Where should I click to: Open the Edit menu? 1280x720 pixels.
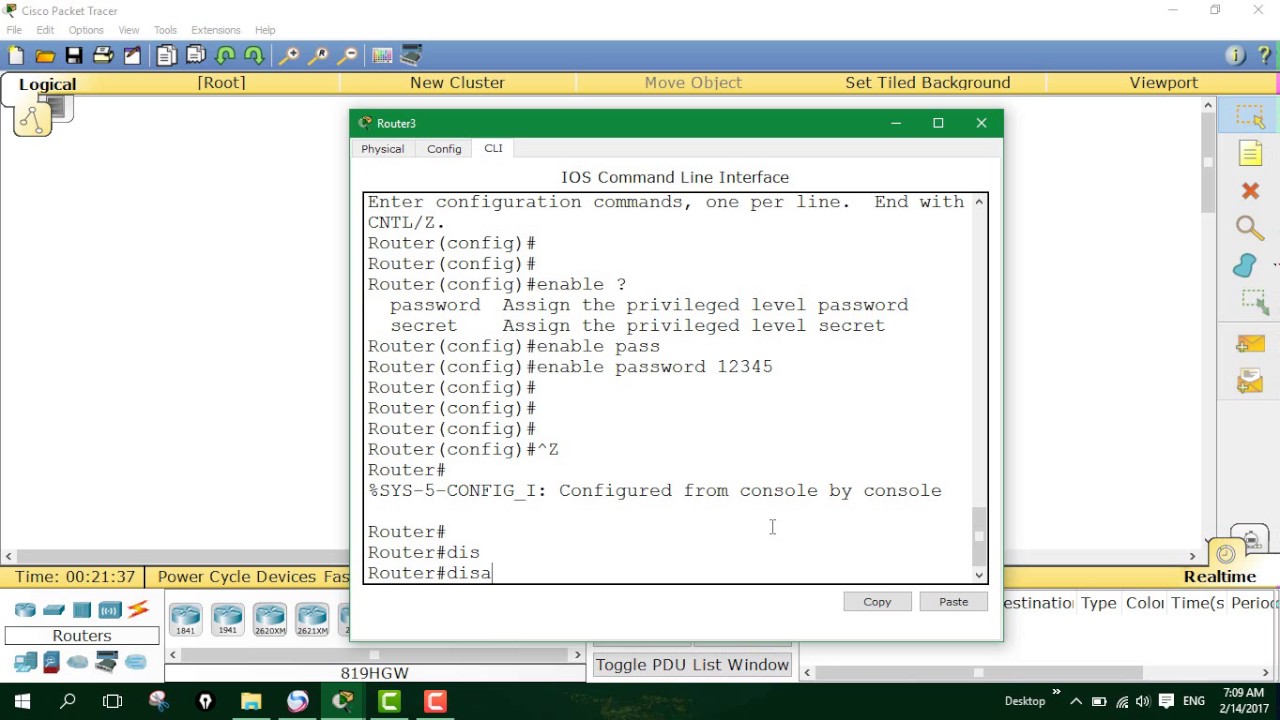click(45, 30)
